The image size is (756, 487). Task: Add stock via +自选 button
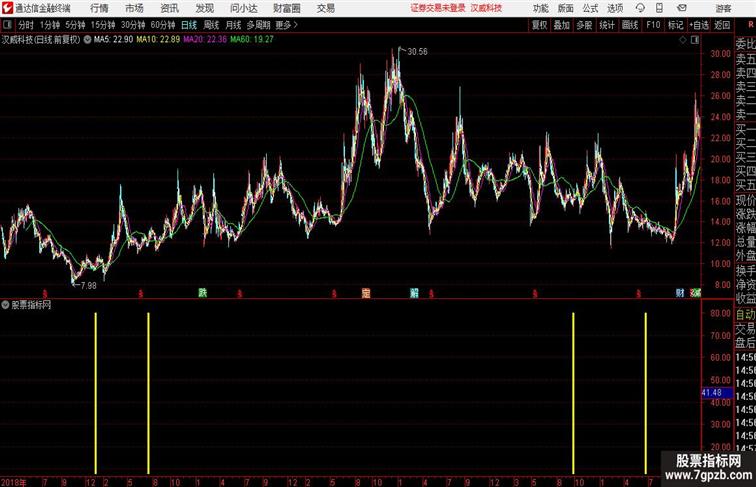tap(699, 25)
